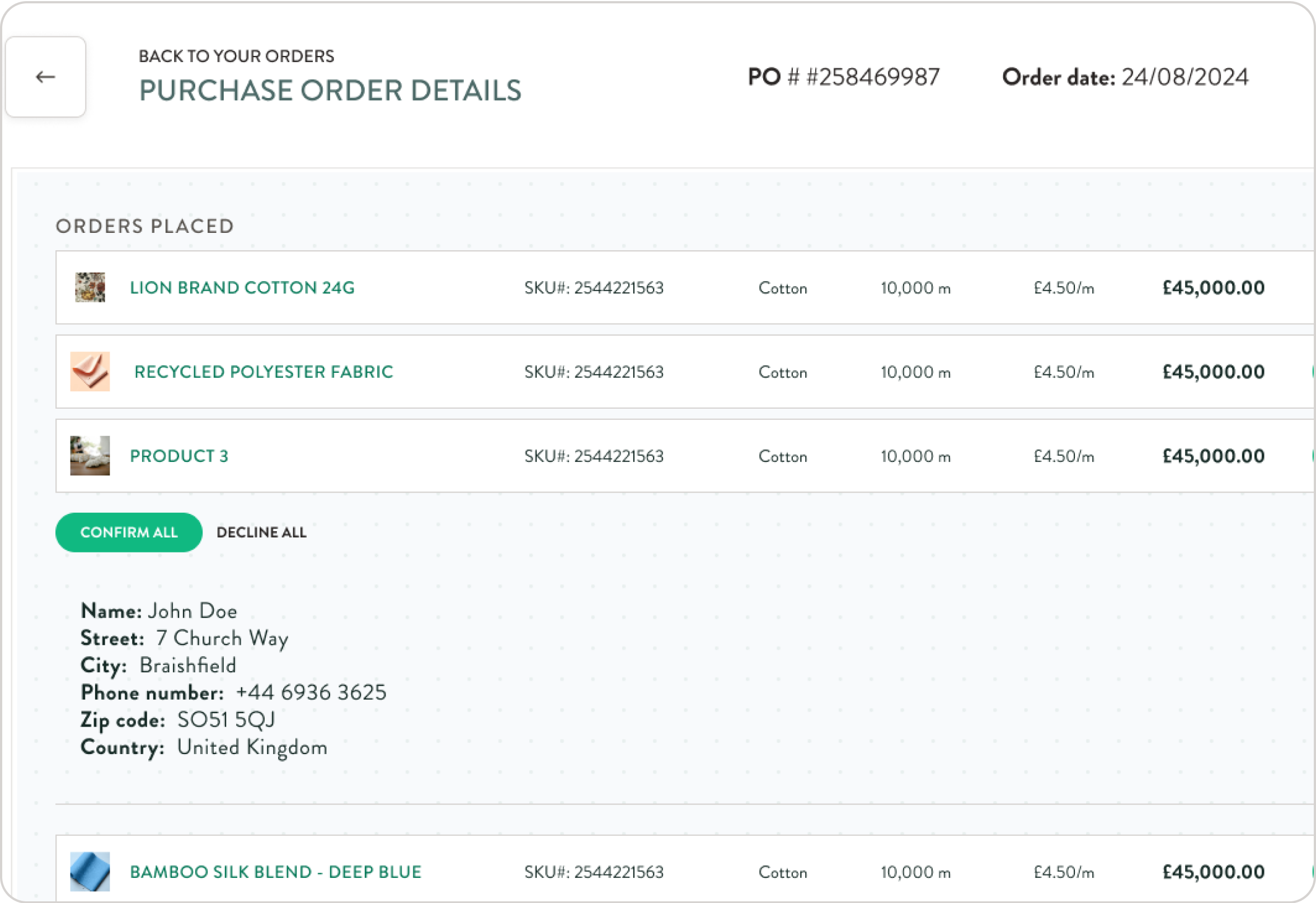1316x903 pixels.
Task: Open Recycled Polyester Fabric product link
Action: click(x=264, y=372)
